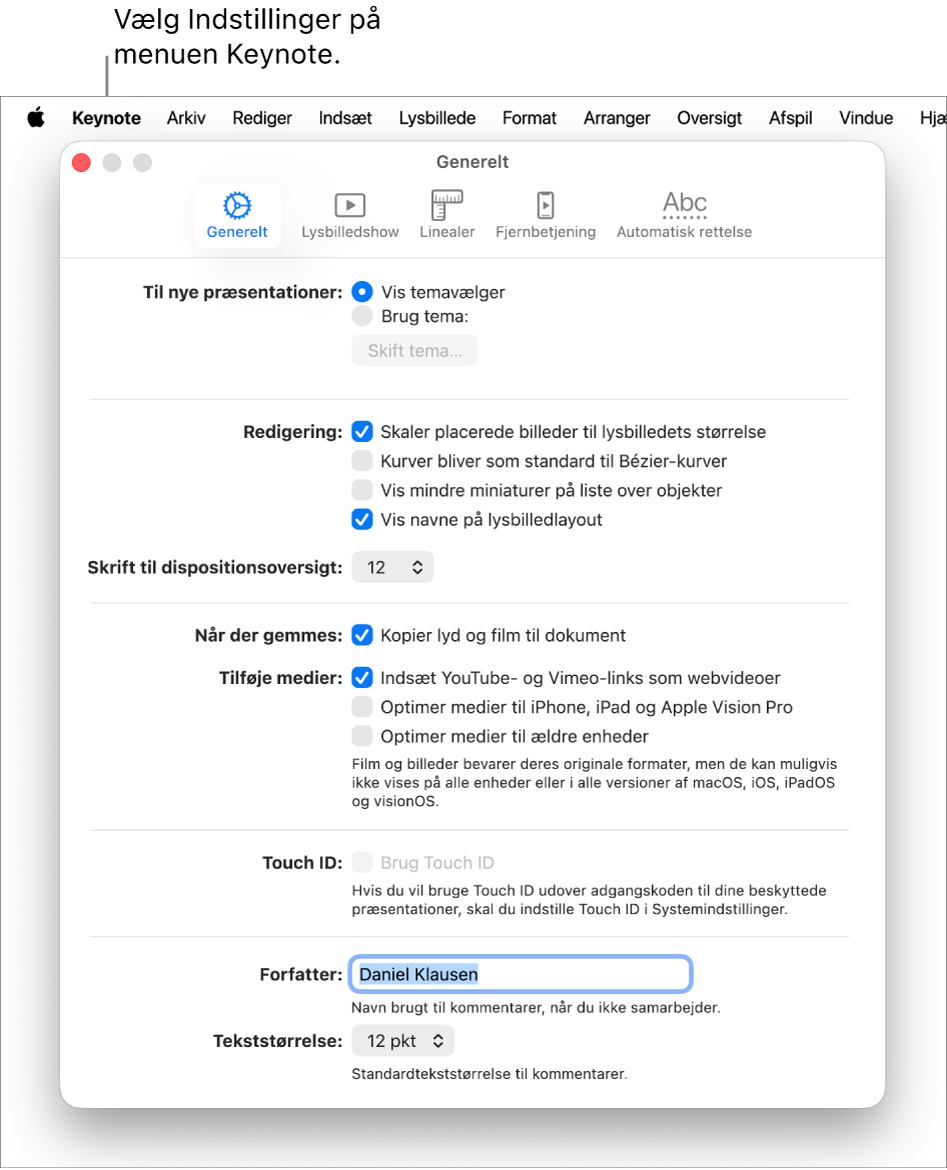
Task: Open the Skrift til dispositionsoversigt size dropdown
Action: pyautogui.click(x=393, y=567)
